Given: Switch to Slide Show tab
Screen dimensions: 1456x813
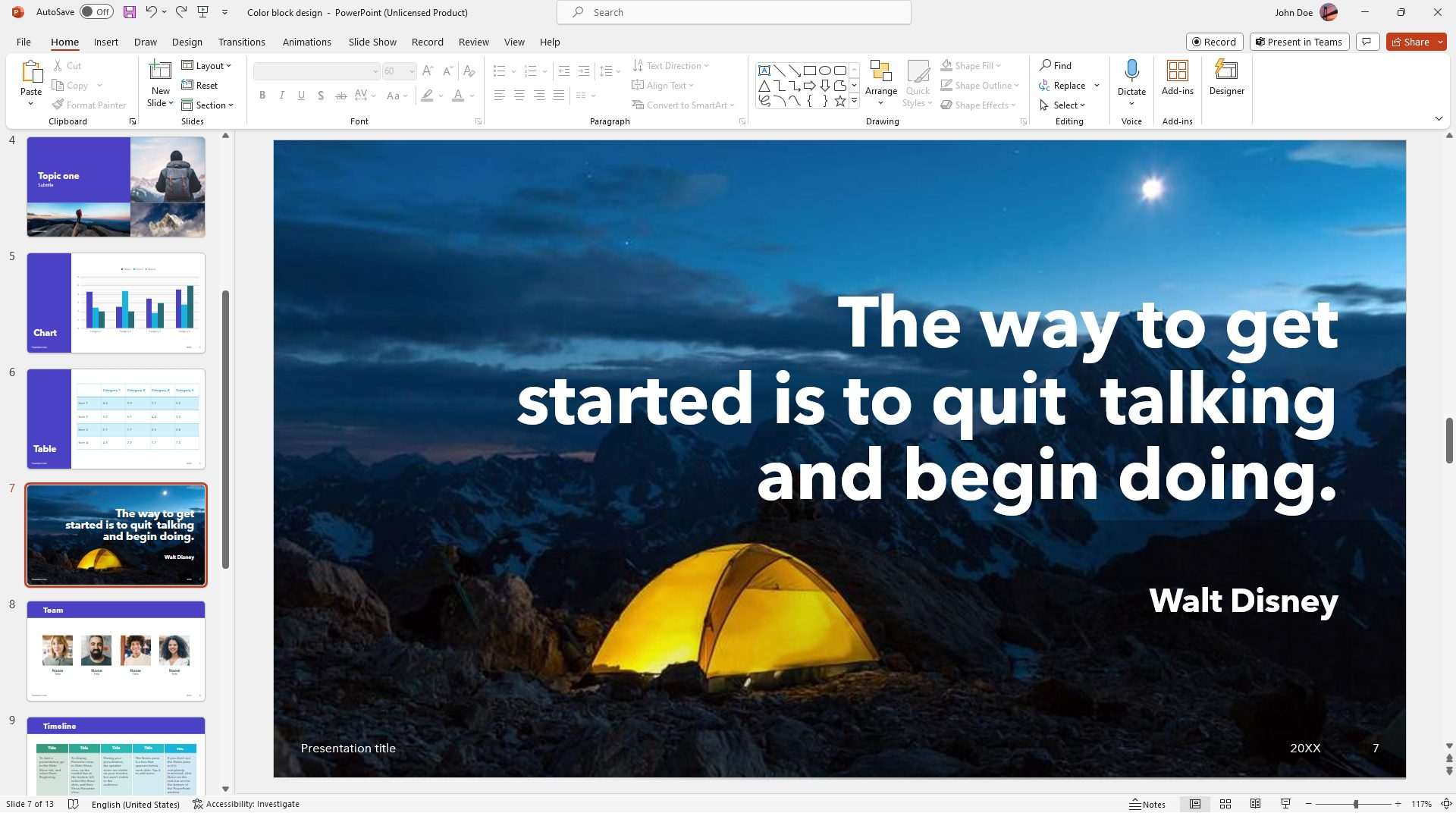Looking at the screenshot, I should 372,42.
